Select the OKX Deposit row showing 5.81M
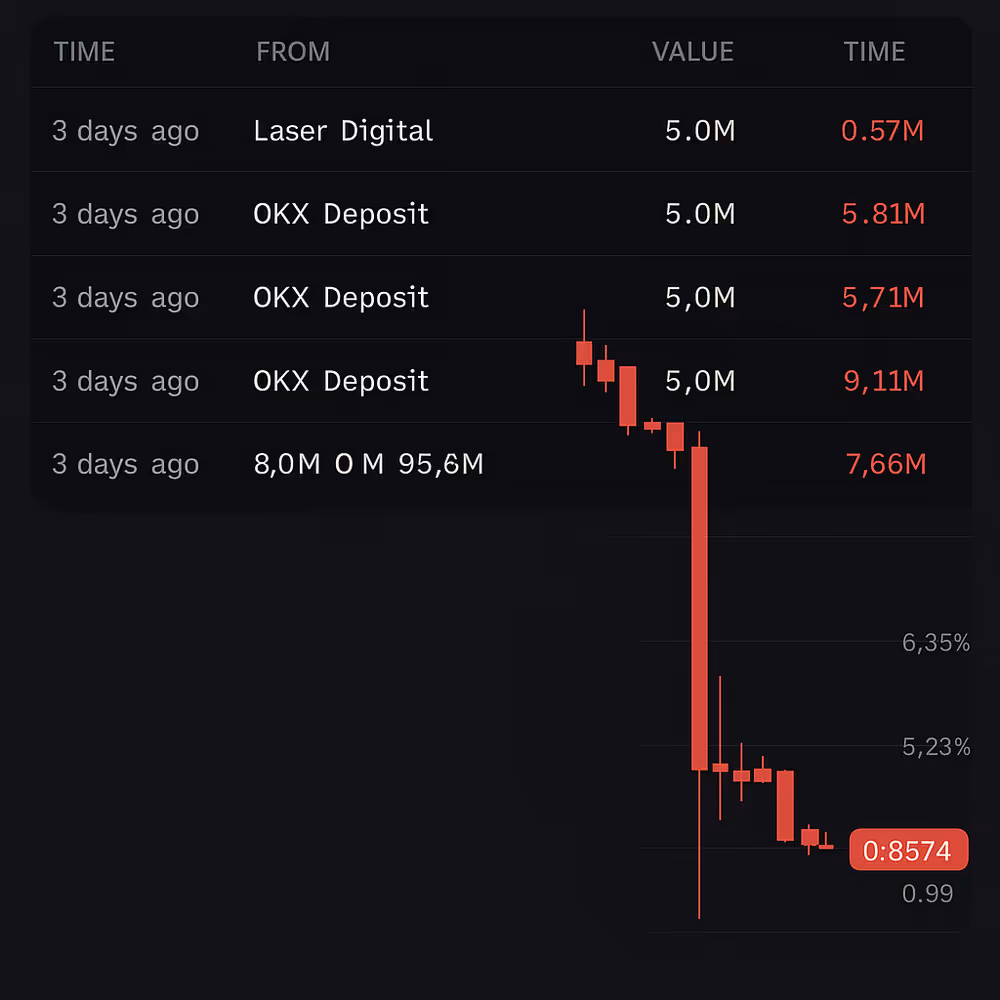This screenshot has height=1000, width=1000. pyautogui.click(x=341, y=214)
